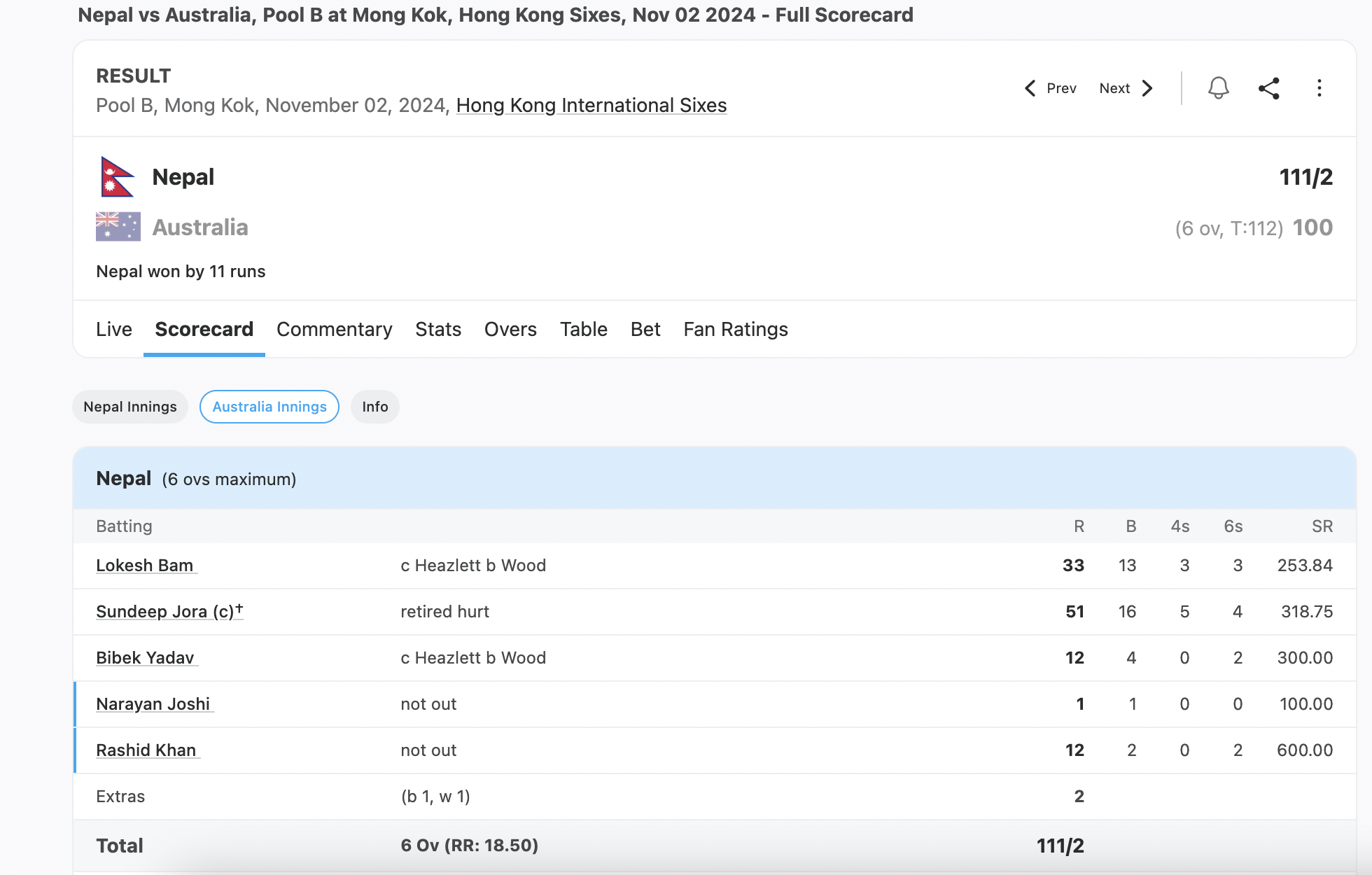1372x875 pixels.
Task: Click Bibek Yadav's 'c Heazlett b Wood' dismissal
Action: (x=473, y=658)
